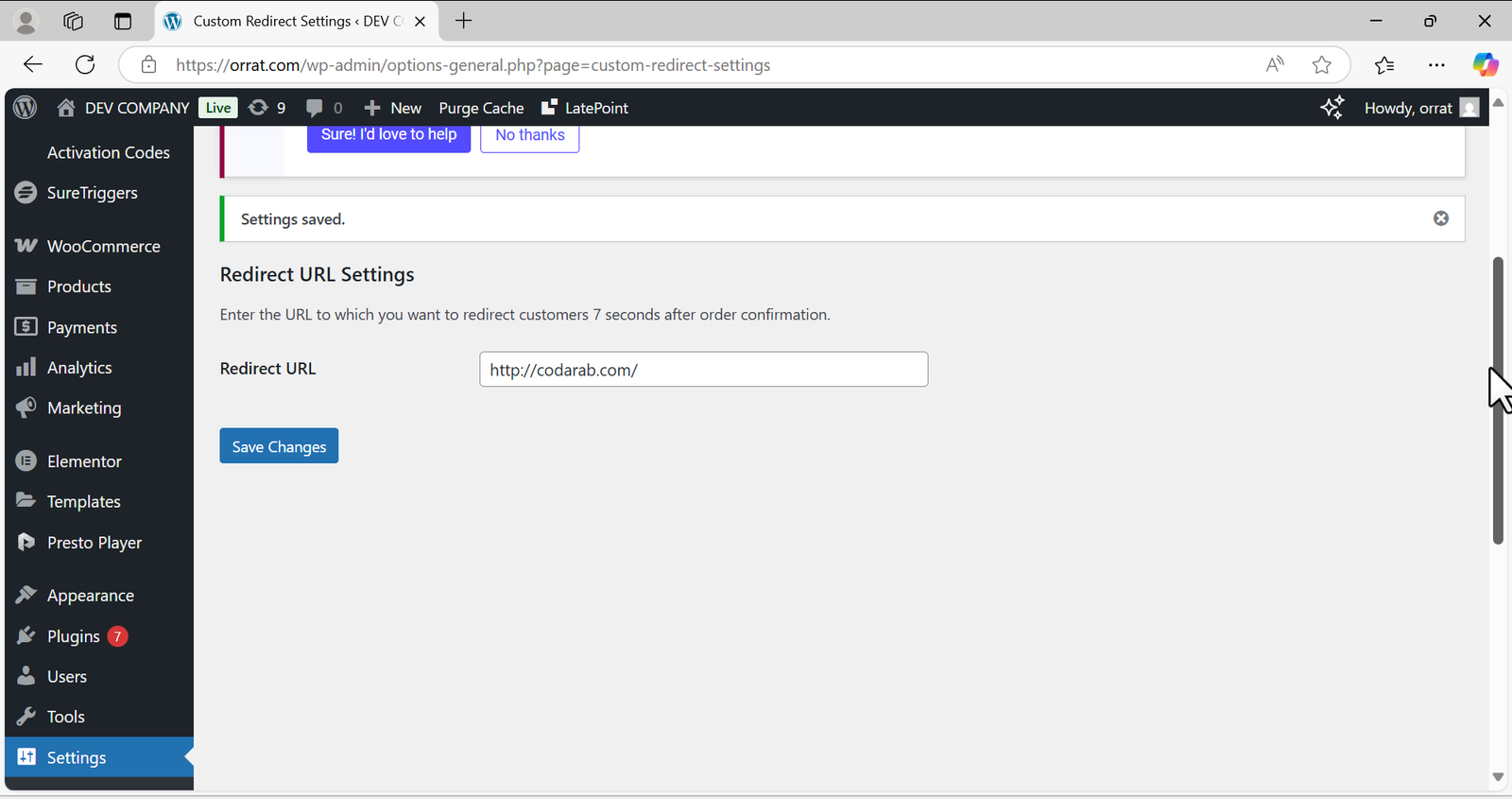Open the updates icon showing 9
1512x799 pixels.
(x=266, y=108)
